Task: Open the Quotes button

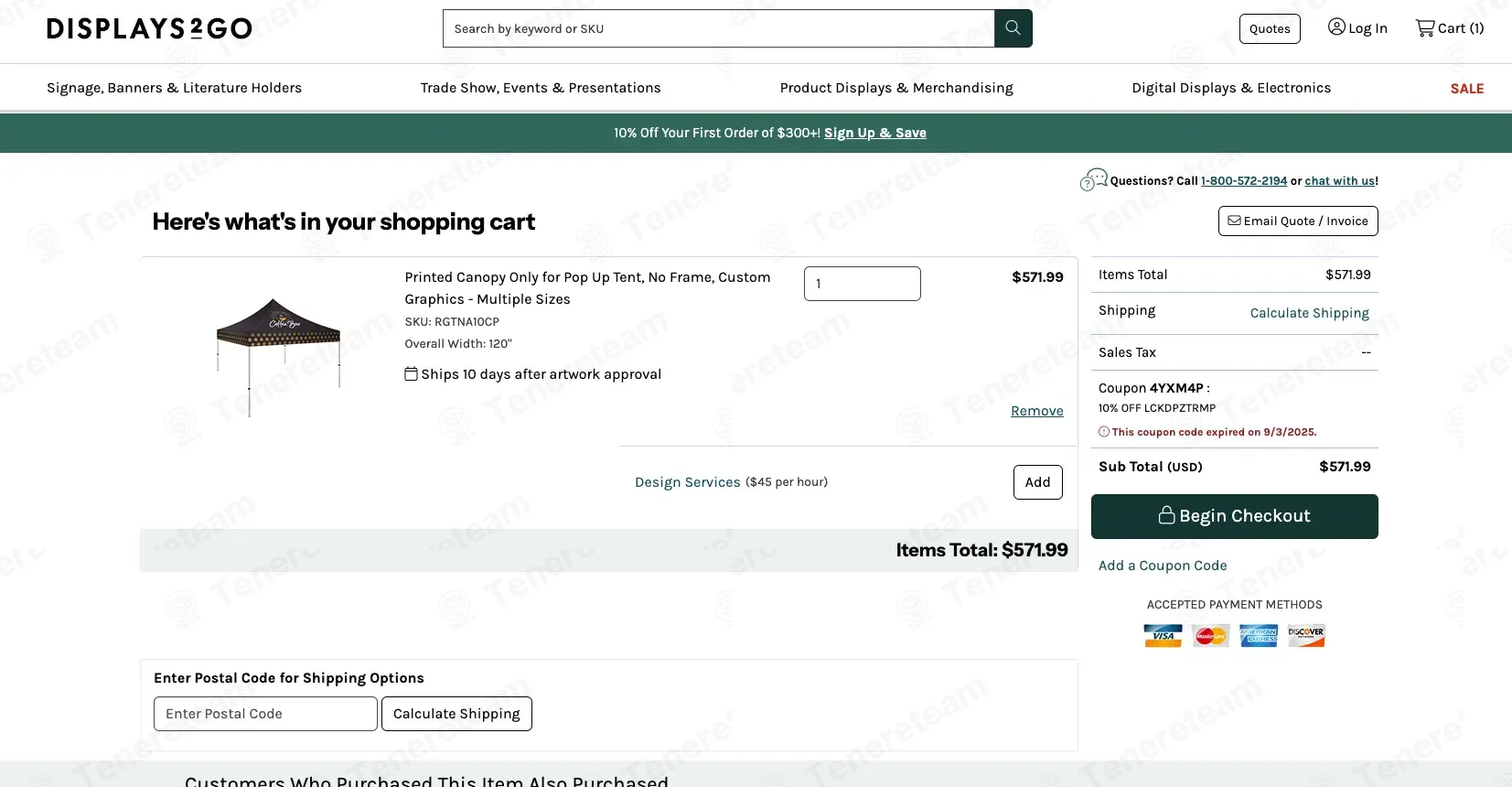Action: point(1270,28)
